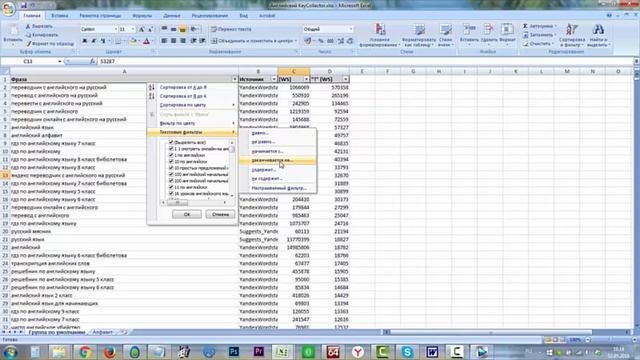640x360 pixels.
Task: Open the column D filter dropdown
Action: (x=346, y=79)
